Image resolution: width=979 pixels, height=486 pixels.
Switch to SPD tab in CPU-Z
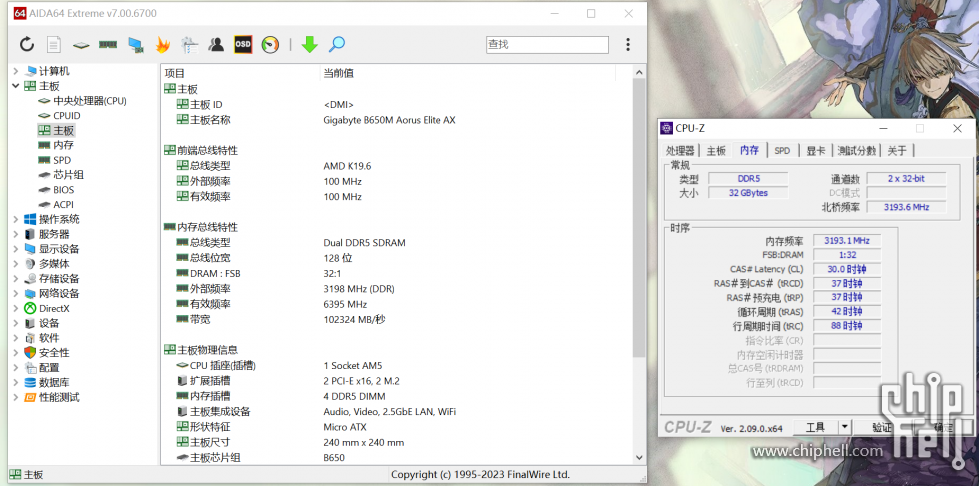[782, 151]
